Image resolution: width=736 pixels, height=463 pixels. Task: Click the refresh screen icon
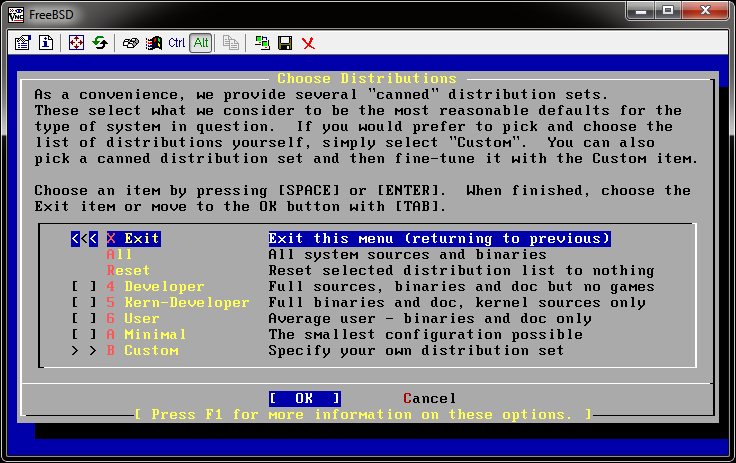pos(100,43)
